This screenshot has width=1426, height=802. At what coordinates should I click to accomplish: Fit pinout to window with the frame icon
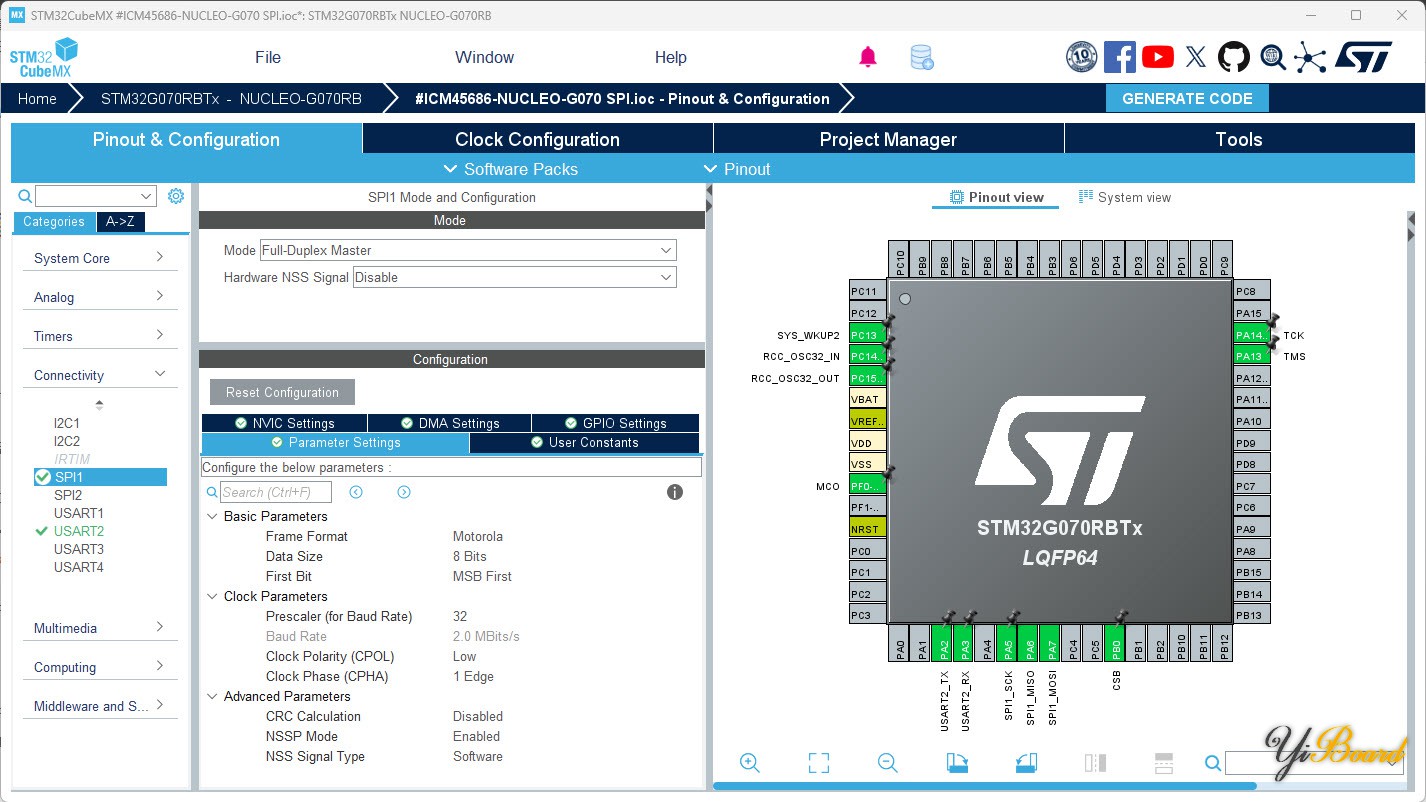(x=819, y=763)
